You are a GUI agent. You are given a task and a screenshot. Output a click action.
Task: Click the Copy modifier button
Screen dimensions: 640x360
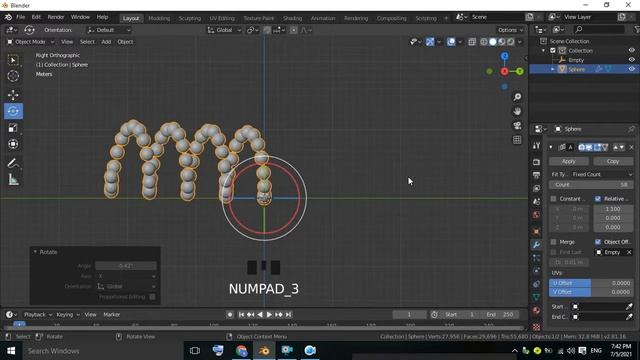point(613,161)
